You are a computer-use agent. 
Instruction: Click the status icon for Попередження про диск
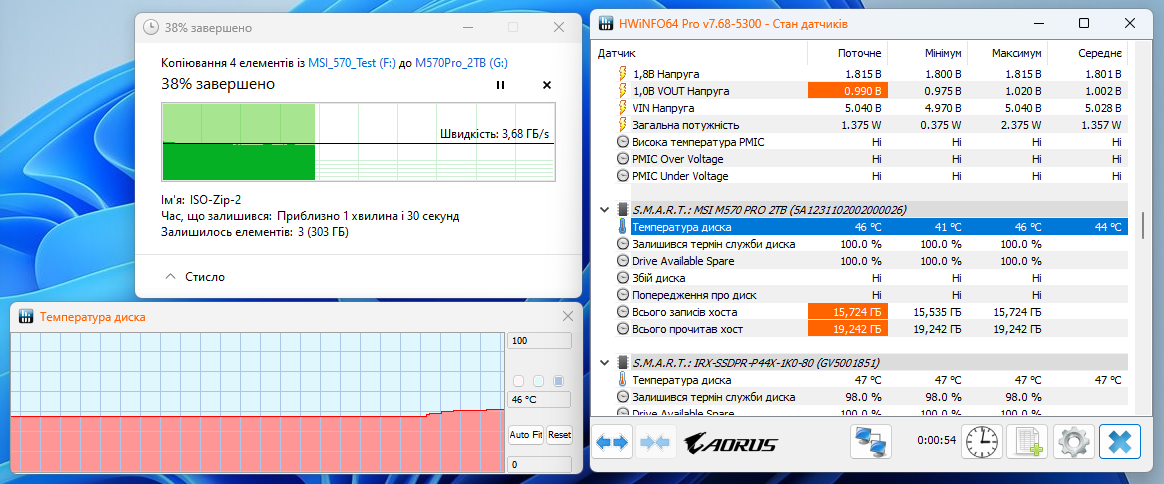coord(623,295)
